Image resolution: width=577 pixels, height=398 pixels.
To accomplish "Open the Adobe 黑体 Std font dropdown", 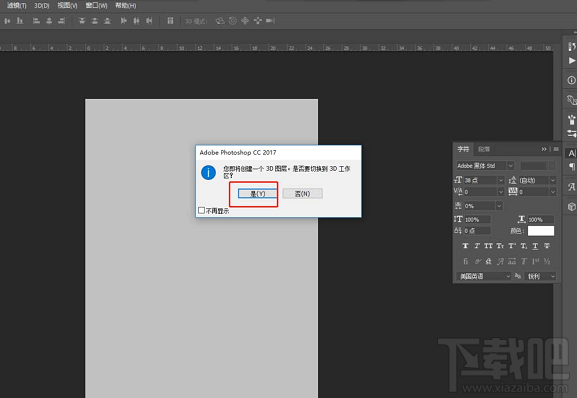I will pos(485,166).
